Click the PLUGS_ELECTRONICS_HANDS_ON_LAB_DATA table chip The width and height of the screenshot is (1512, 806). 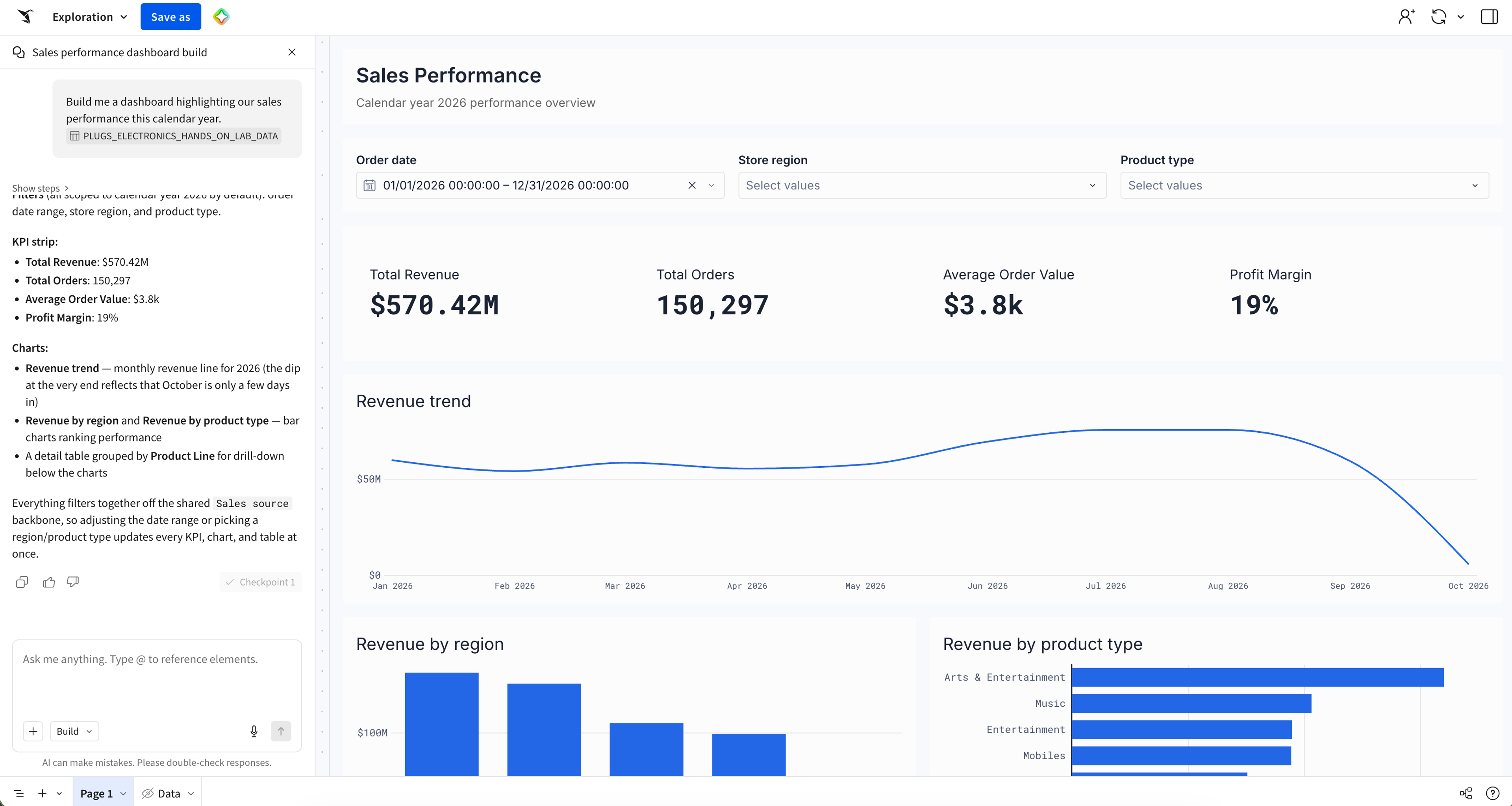click(x=174, y=135)
